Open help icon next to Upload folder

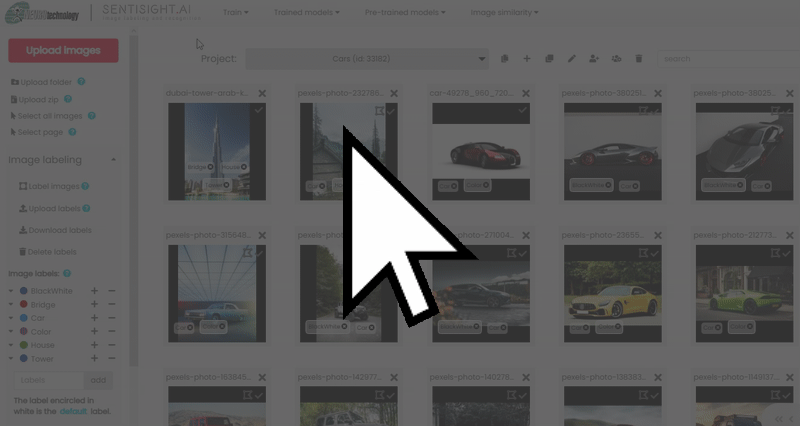[81, 82]
